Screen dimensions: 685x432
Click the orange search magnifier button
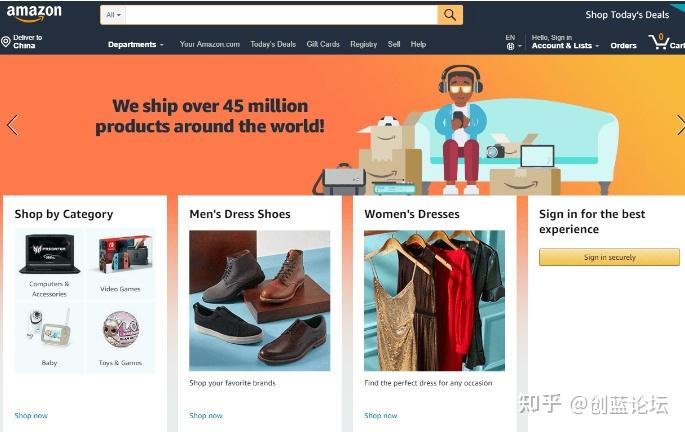coord(450,15)
